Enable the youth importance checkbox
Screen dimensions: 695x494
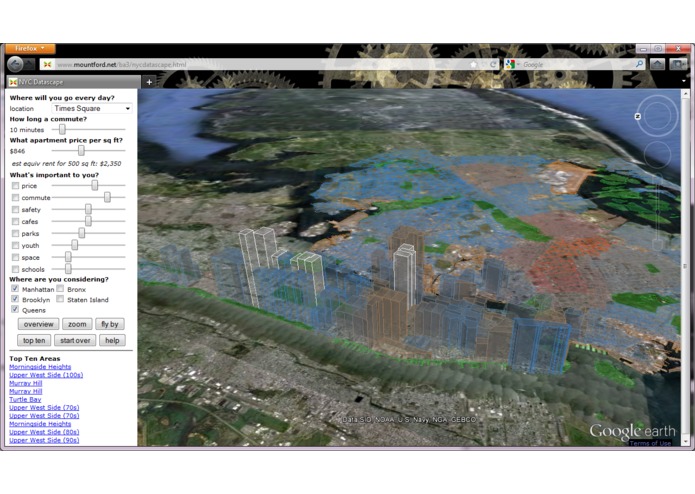[16, 245]
